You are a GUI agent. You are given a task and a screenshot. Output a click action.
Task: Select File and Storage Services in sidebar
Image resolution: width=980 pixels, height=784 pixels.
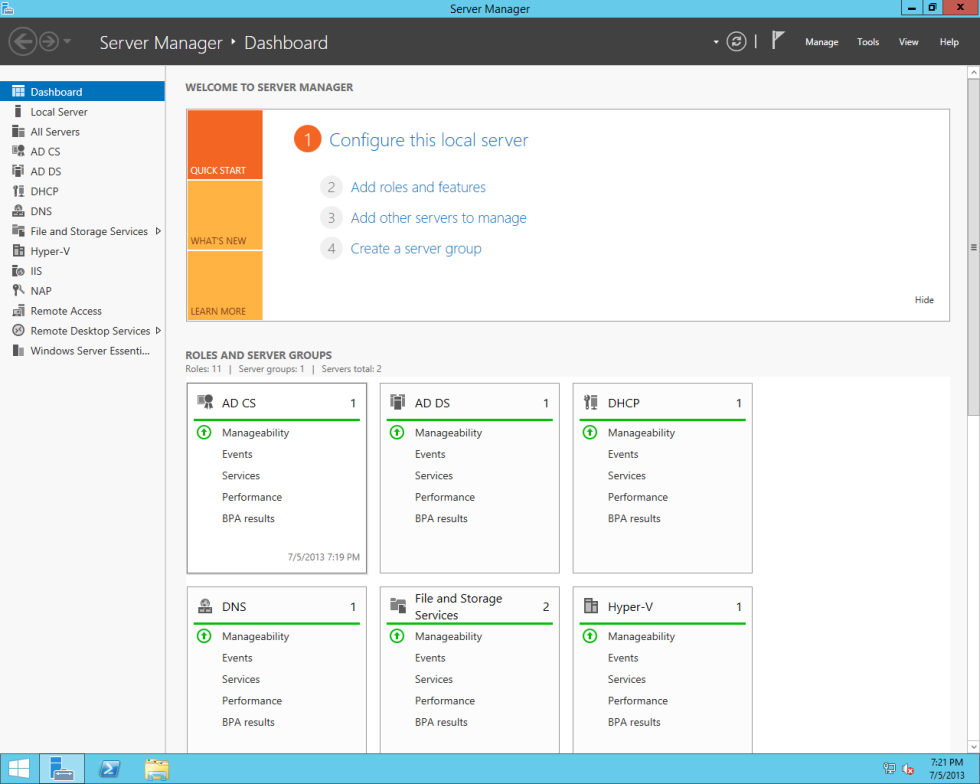tap(89, 231)
